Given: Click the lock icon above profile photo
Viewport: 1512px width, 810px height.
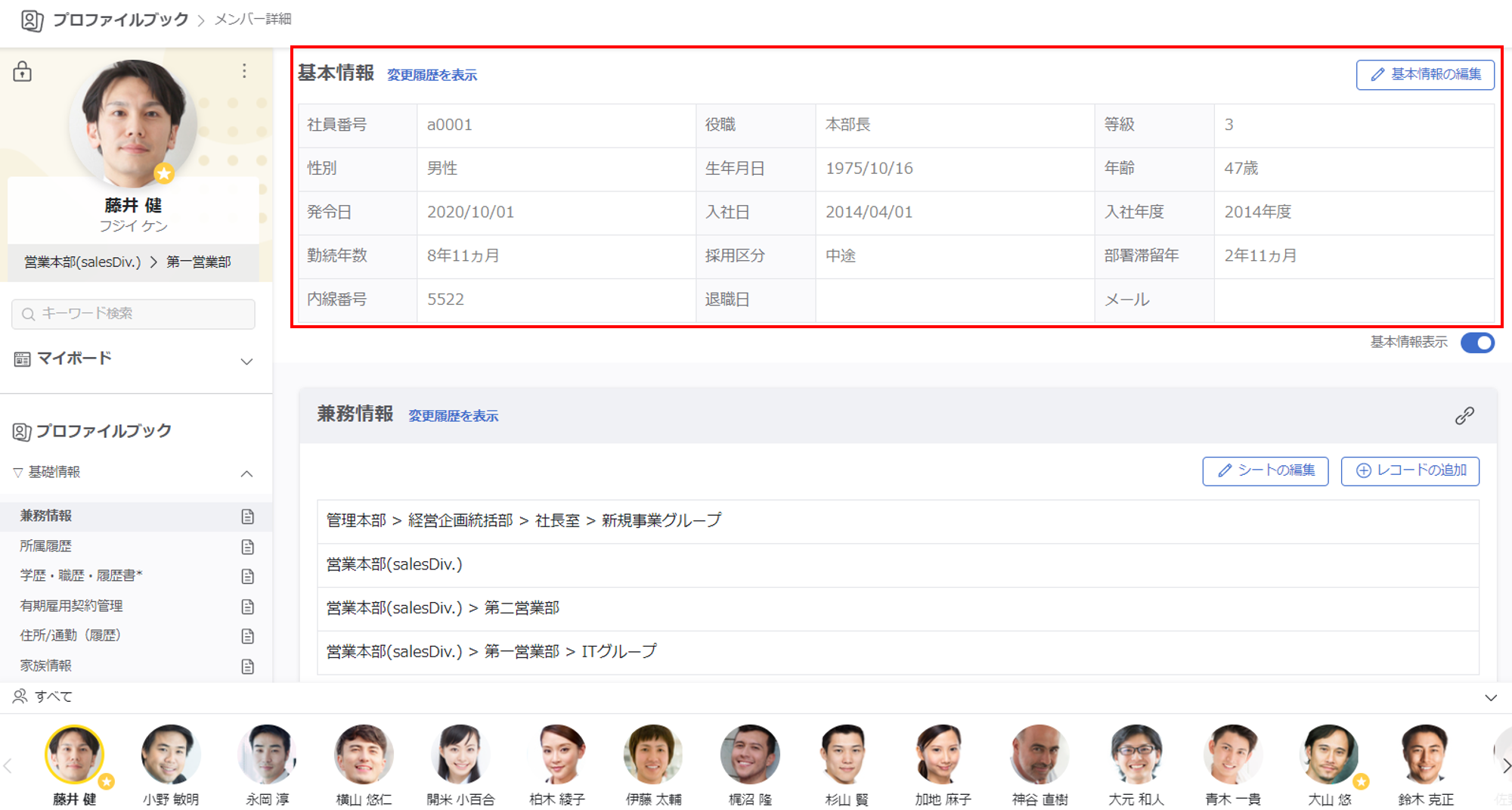Looking at the screenshot, I should (x=23, y=71).
